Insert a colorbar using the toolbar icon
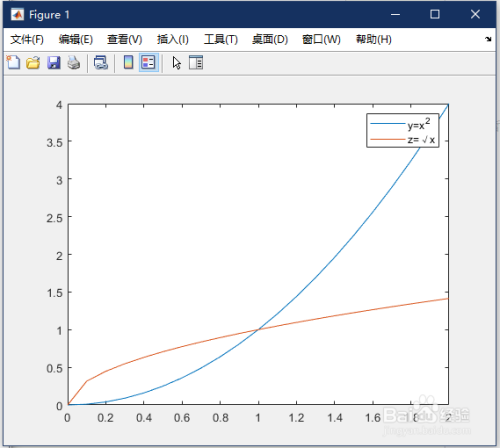 click(128, 62)
